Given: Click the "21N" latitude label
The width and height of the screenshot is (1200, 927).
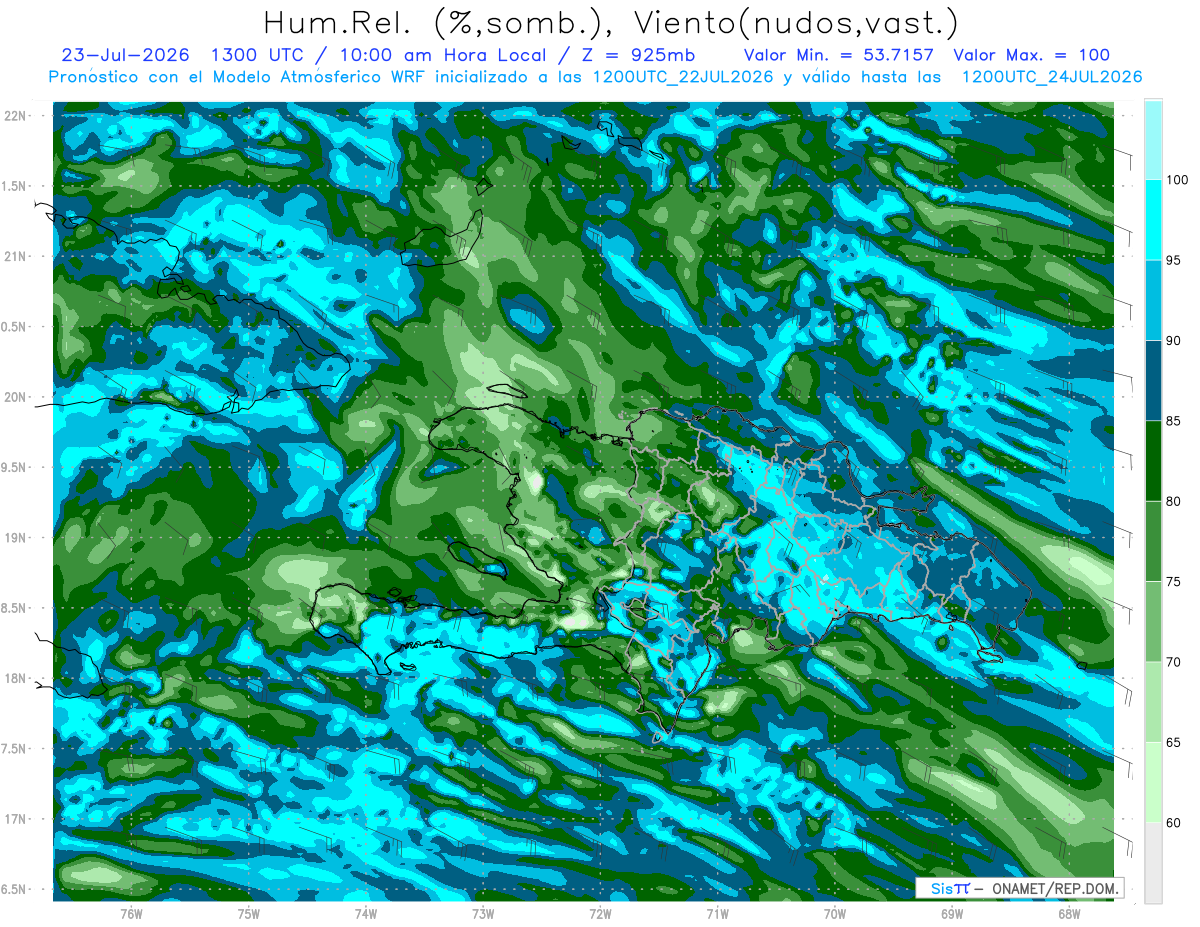Looking at the screenshot, I should (x=17, y=256).
